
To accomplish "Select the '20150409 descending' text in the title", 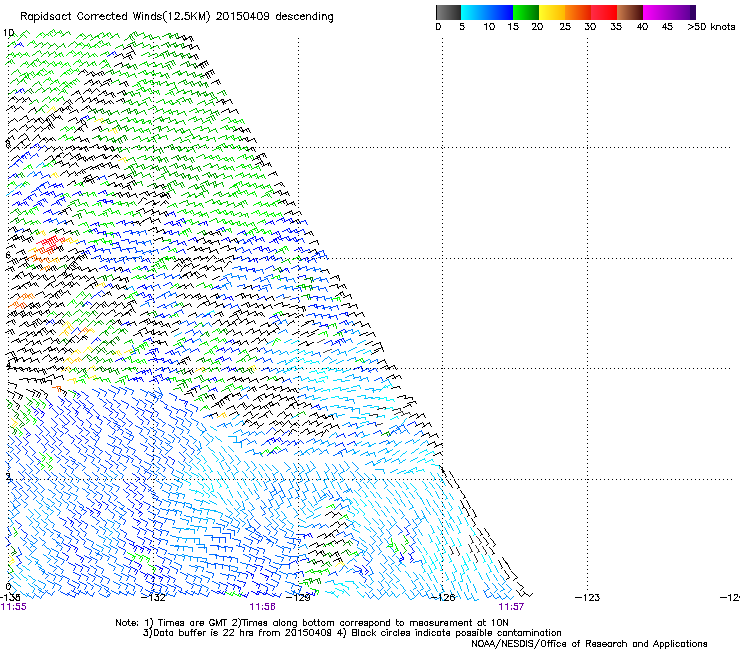I will (275, 17).
